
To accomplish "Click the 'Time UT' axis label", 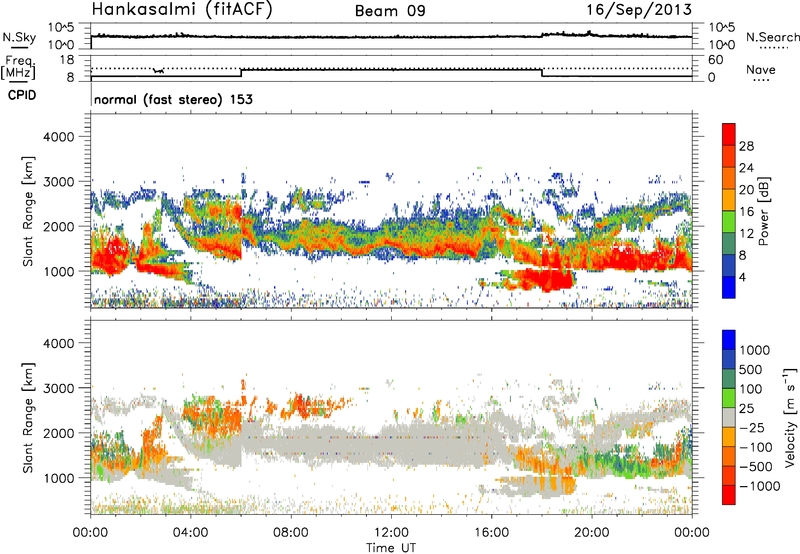I will pyautogui.click(x=391, y=547).
